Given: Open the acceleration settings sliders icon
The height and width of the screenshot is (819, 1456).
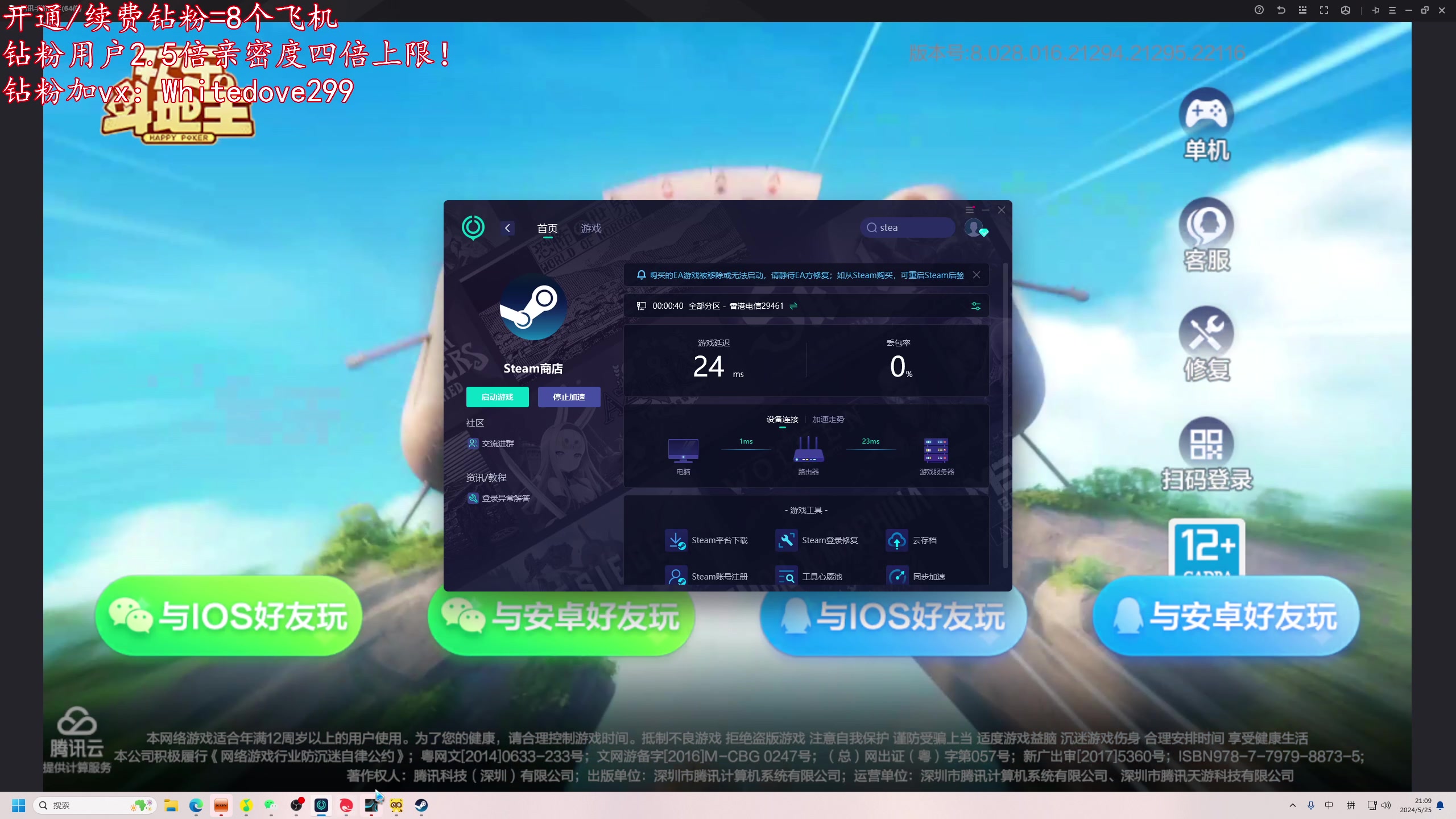Looking at the screenshot, I should 975,306.
